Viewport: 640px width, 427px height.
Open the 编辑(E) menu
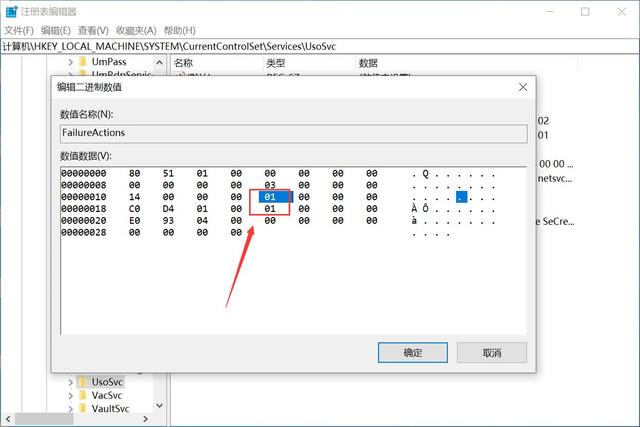click(56, 31)
